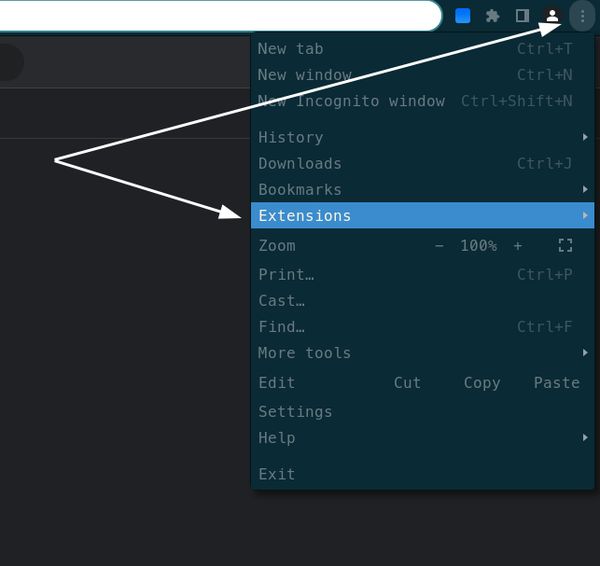
Task: Open Downloads from the menu
Action: coord(422,163)
